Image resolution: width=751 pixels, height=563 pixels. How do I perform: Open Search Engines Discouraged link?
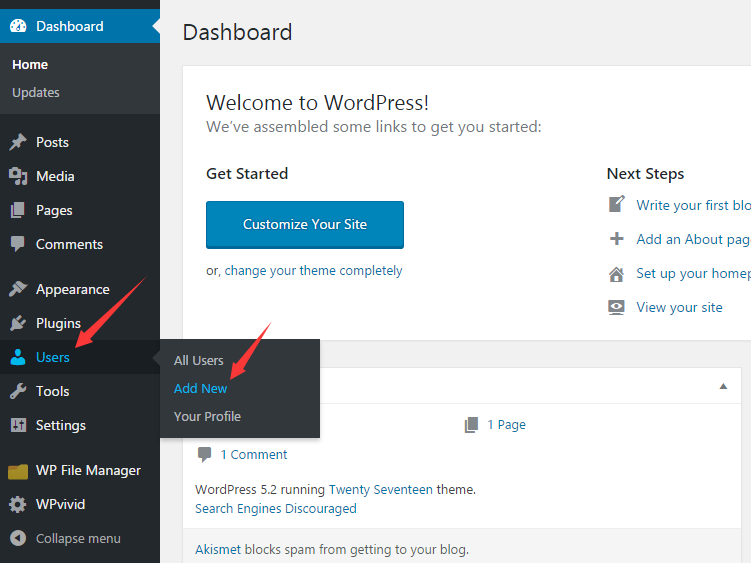276,508
